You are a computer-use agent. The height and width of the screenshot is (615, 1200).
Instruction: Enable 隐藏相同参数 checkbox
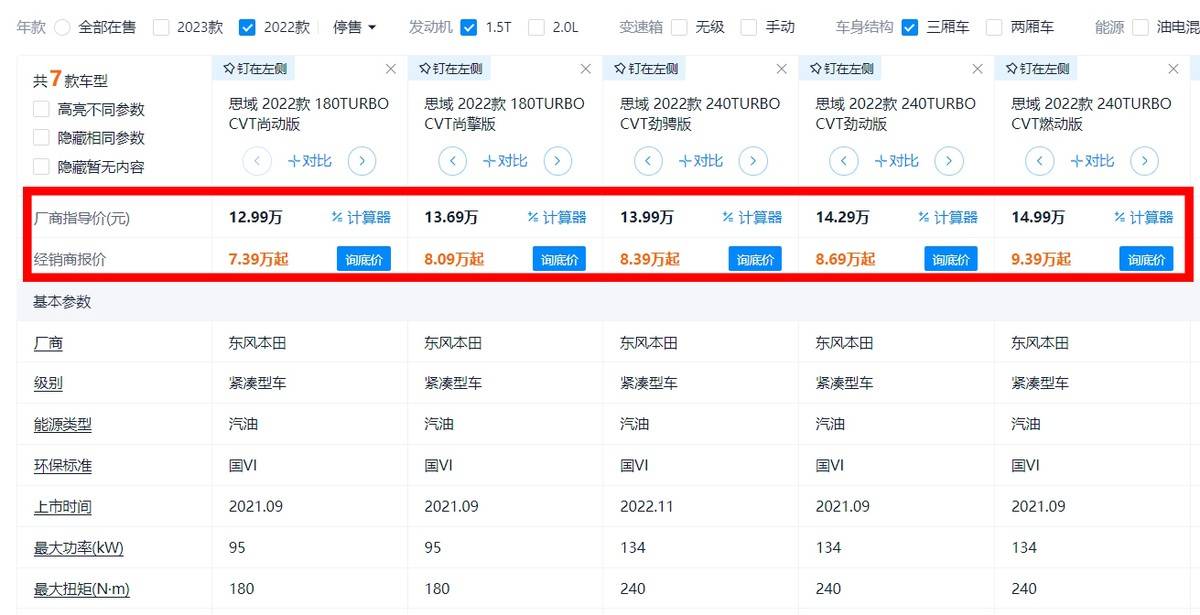(41, 137)
